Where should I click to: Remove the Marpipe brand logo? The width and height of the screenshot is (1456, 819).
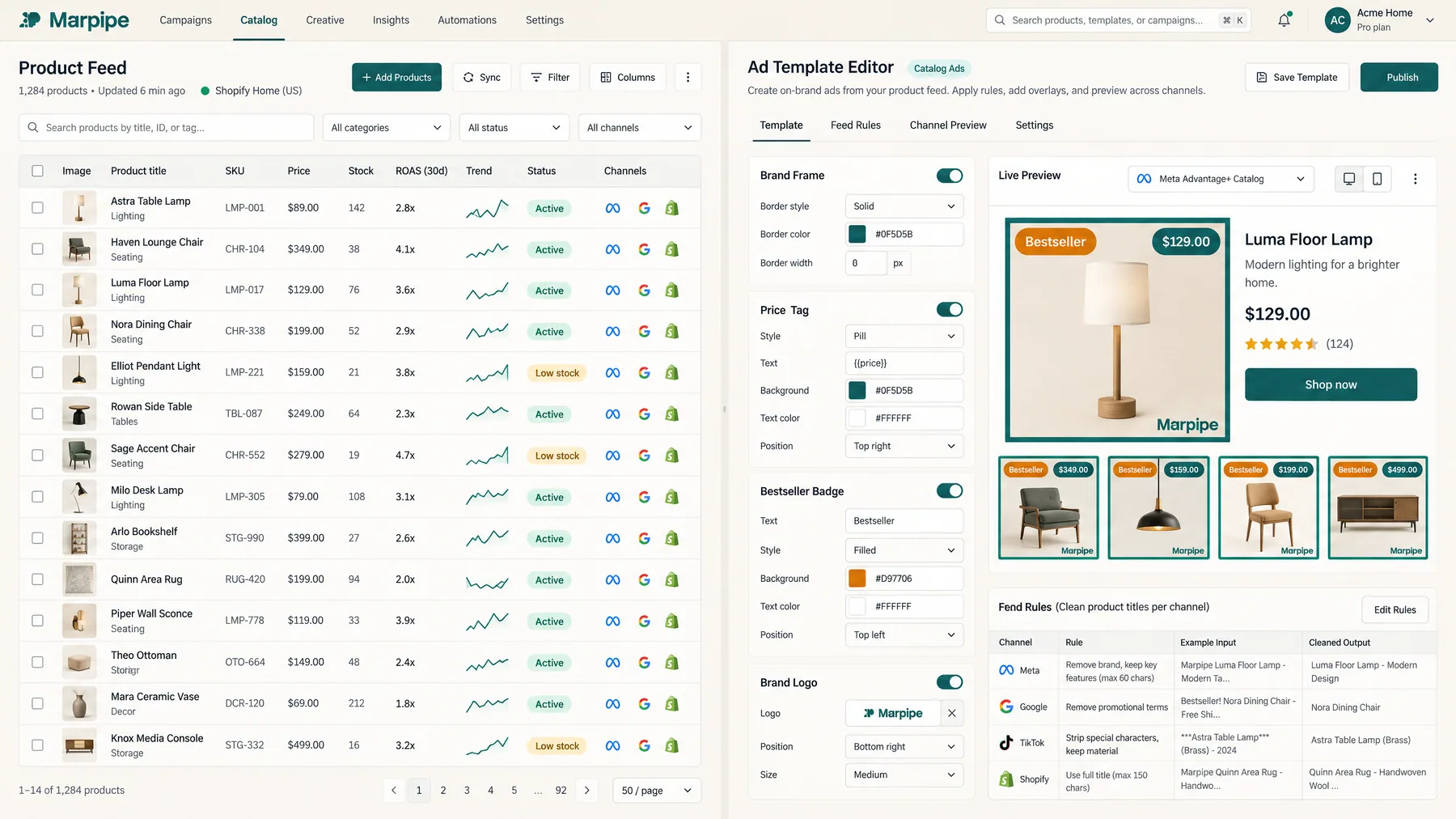(x=952, y=713)
